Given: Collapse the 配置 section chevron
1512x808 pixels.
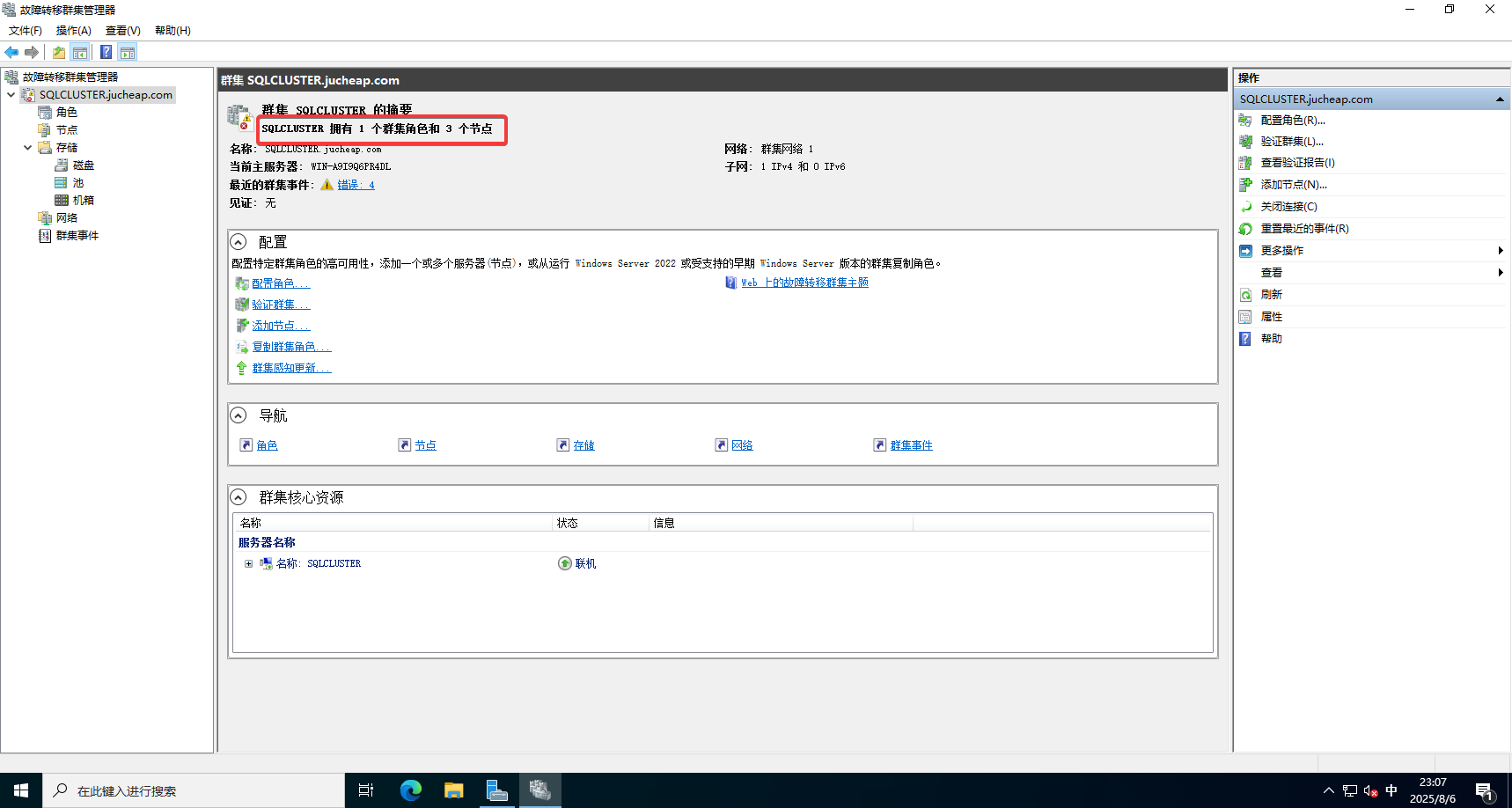Looking at the screenshot, I should tap(239, 242).
